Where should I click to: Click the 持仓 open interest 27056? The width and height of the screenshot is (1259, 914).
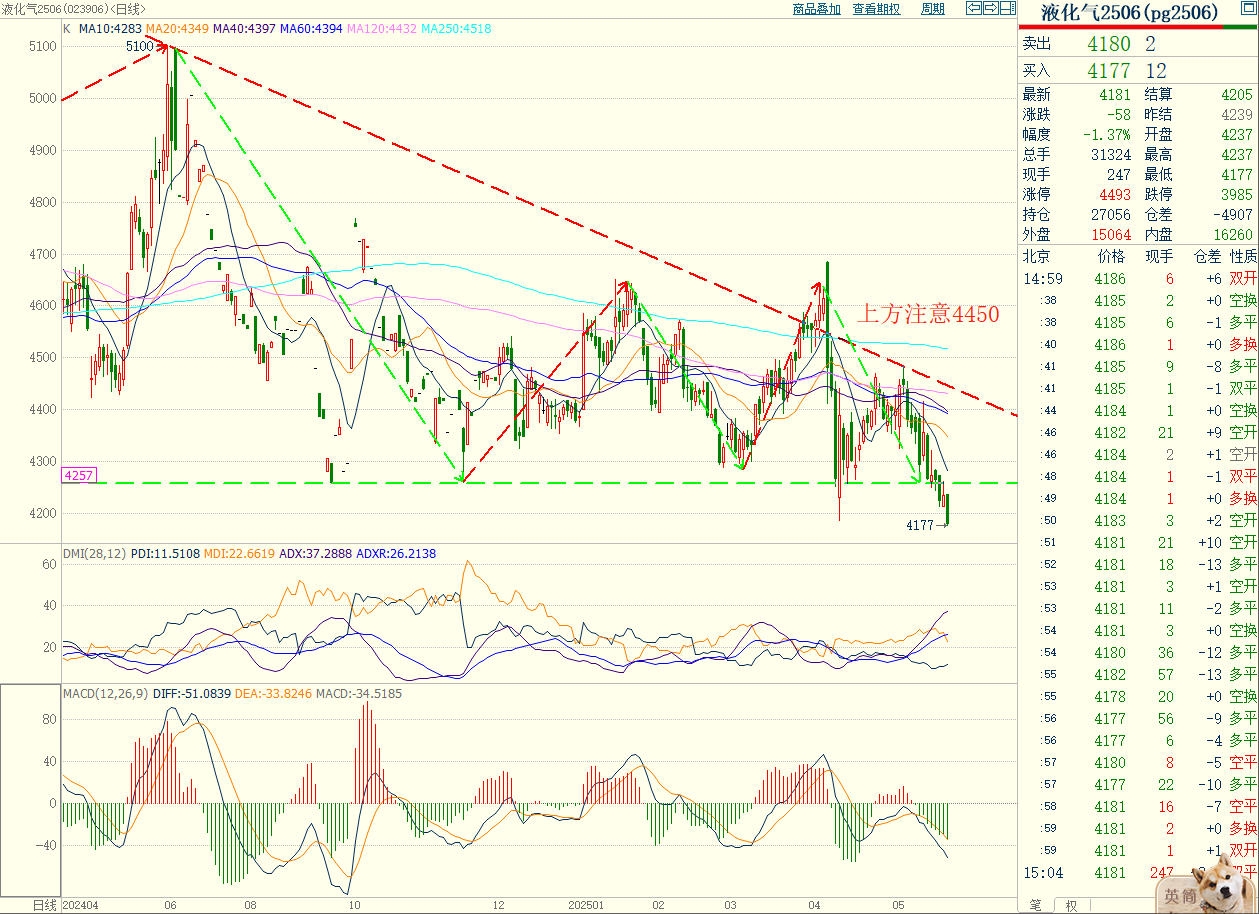[1111, 215]
